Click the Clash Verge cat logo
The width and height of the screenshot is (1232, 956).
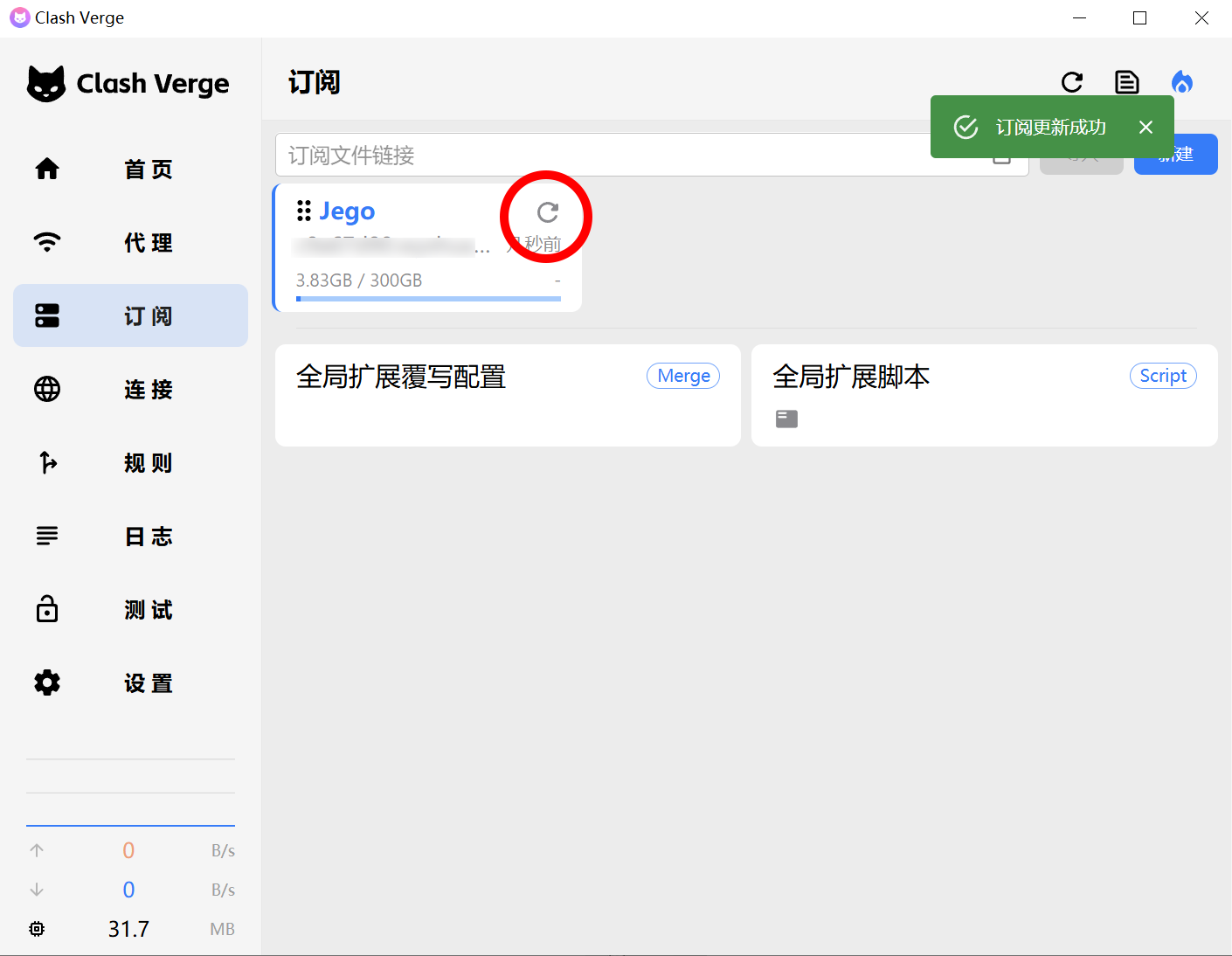46,84
